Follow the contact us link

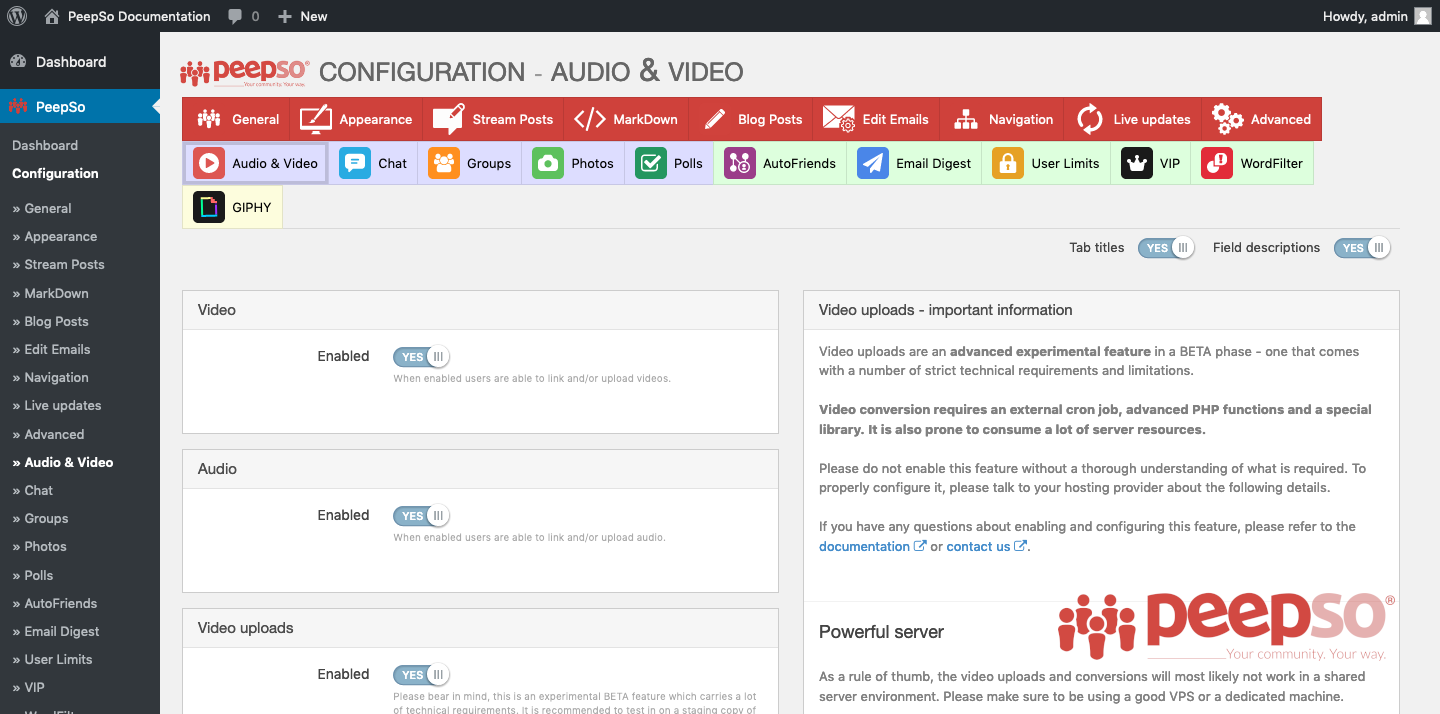point(986,546)
